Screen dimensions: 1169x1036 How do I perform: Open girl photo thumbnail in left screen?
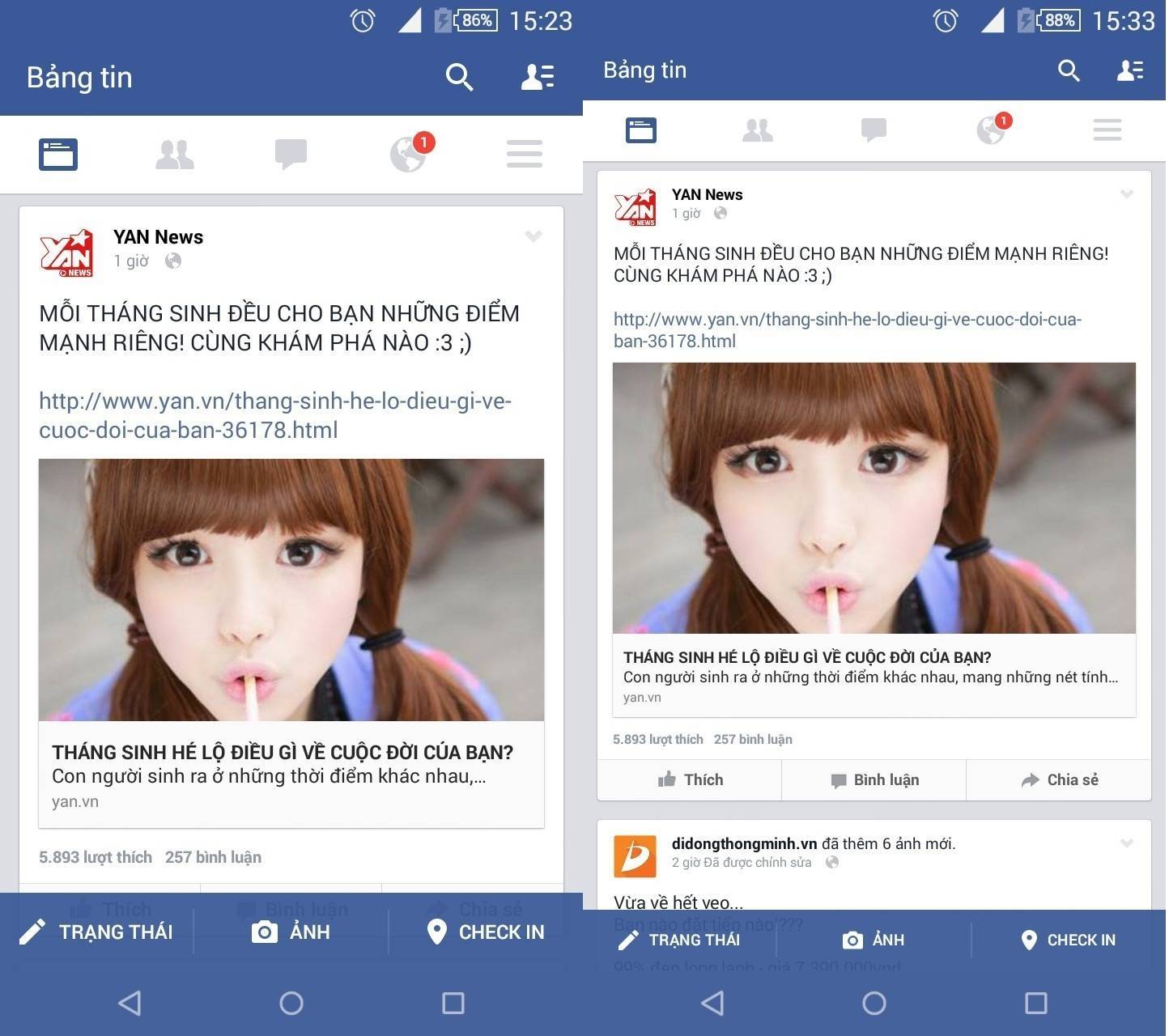[x=291, y=590]
